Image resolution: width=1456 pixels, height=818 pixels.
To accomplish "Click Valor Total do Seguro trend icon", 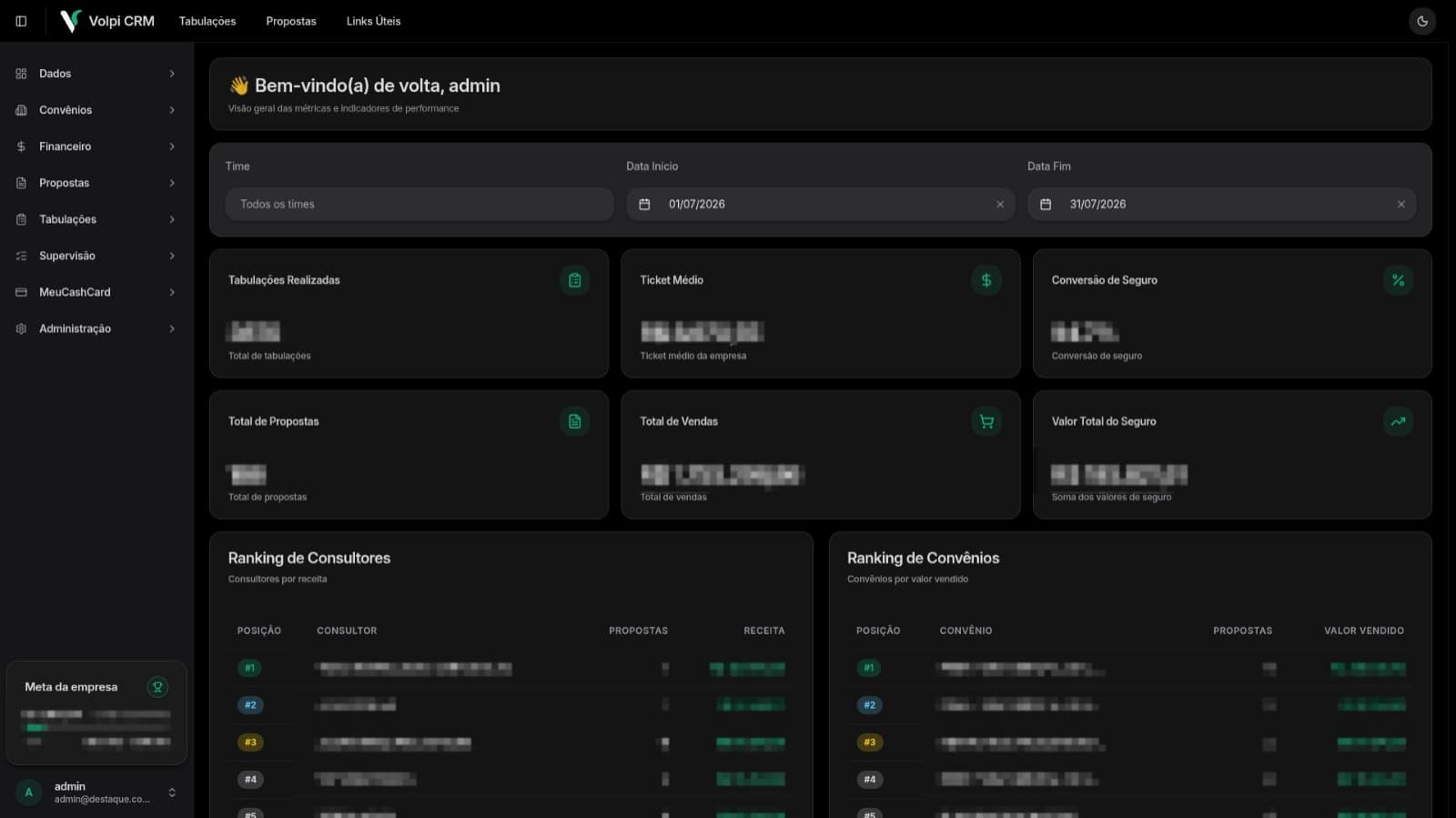I will pos(1398,421).
